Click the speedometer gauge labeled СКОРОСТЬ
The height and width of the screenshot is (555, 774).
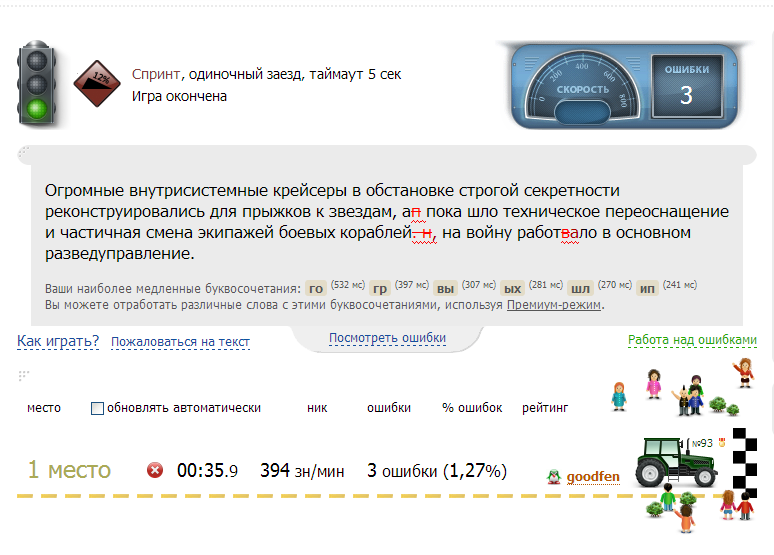[581, 86]
